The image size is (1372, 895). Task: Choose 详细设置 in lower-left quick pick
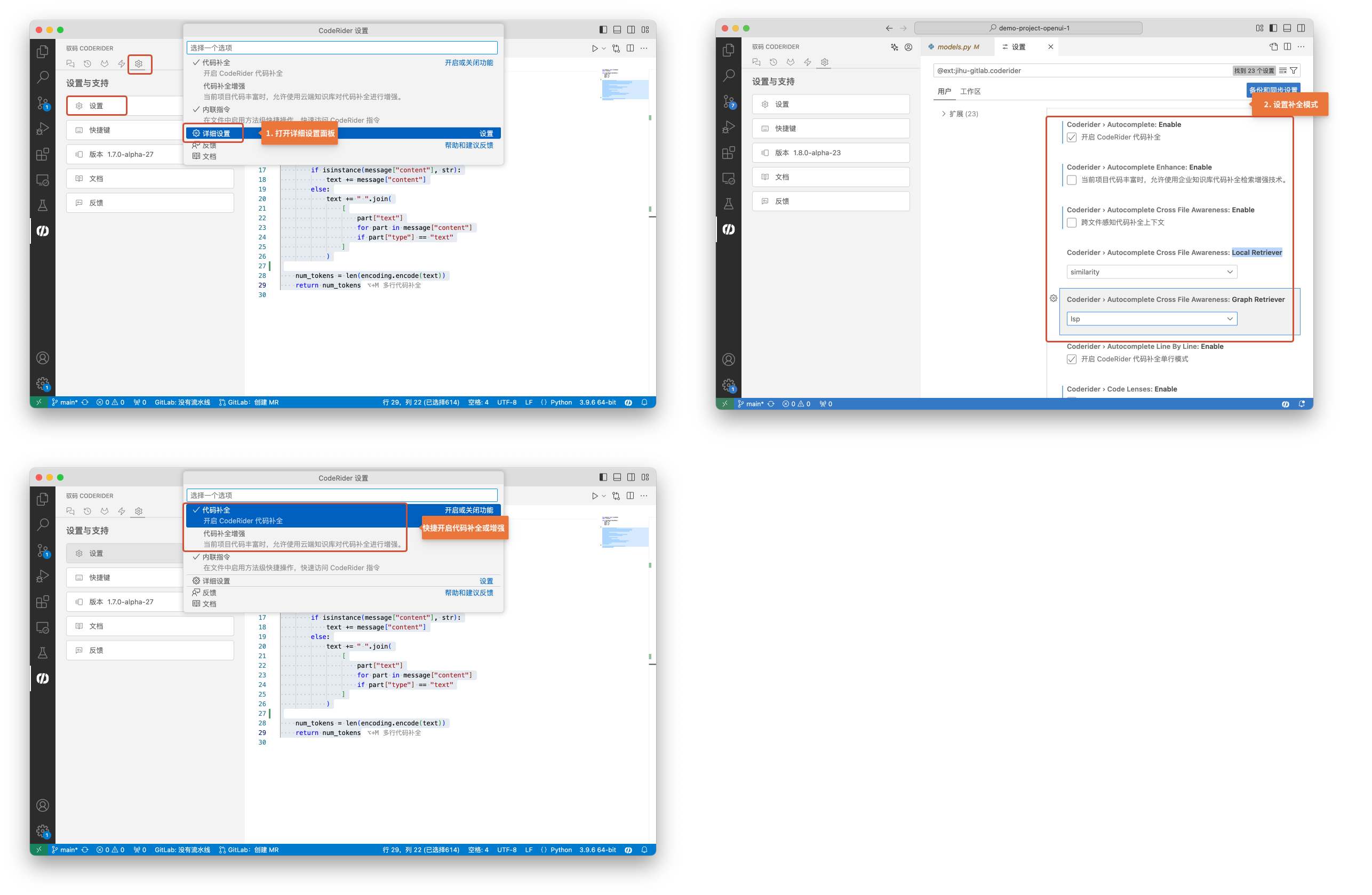(343, 581)
